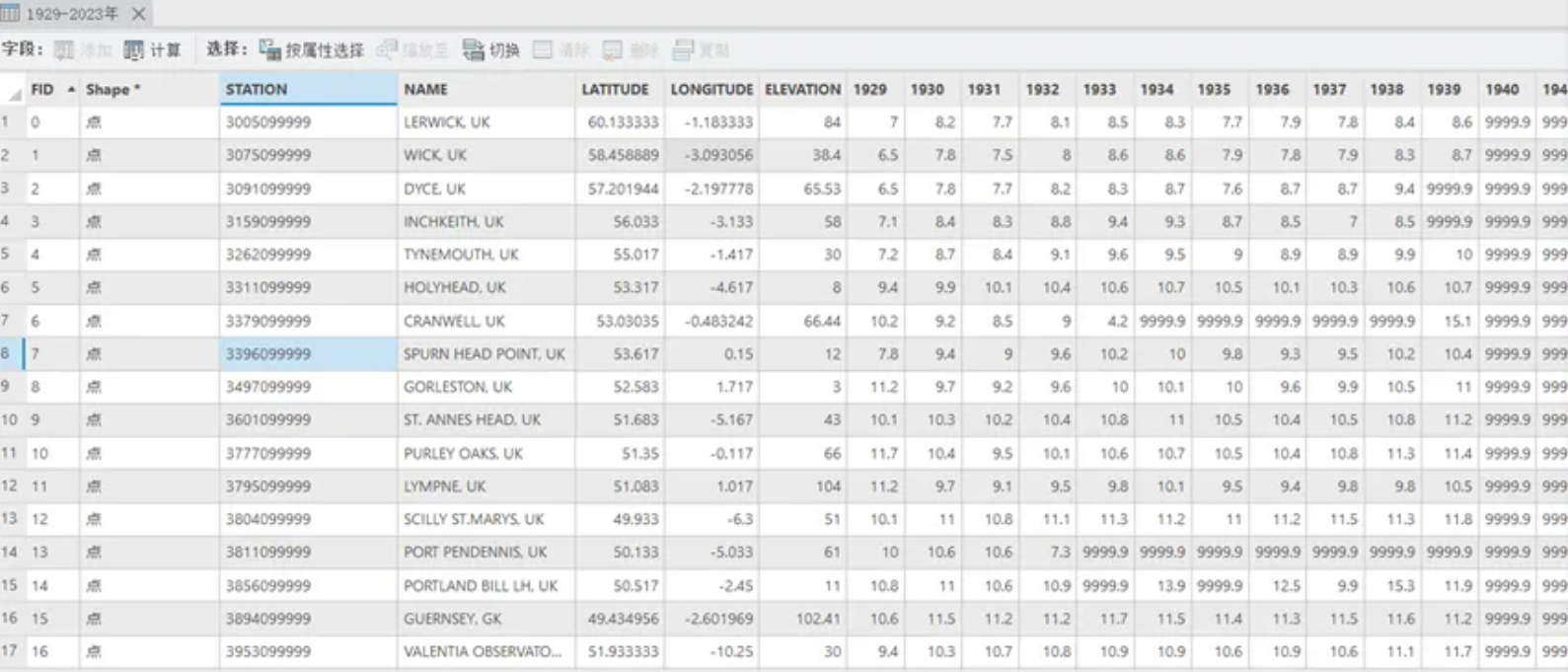The height and width of the screenshot is (672, 1568).
Task: Click the STATION cell 3894099999
Action: coord(308,619)
